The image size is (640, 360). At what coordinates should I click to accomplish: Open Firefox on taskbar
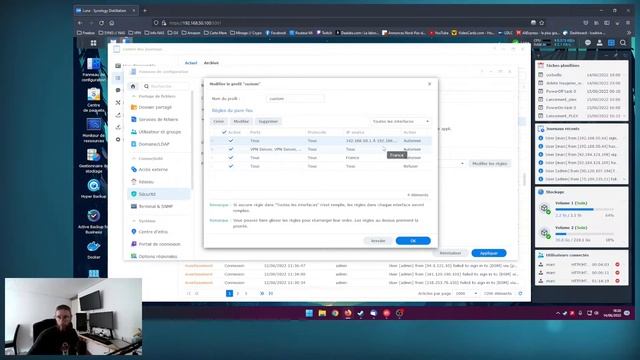tap(348, 313)
